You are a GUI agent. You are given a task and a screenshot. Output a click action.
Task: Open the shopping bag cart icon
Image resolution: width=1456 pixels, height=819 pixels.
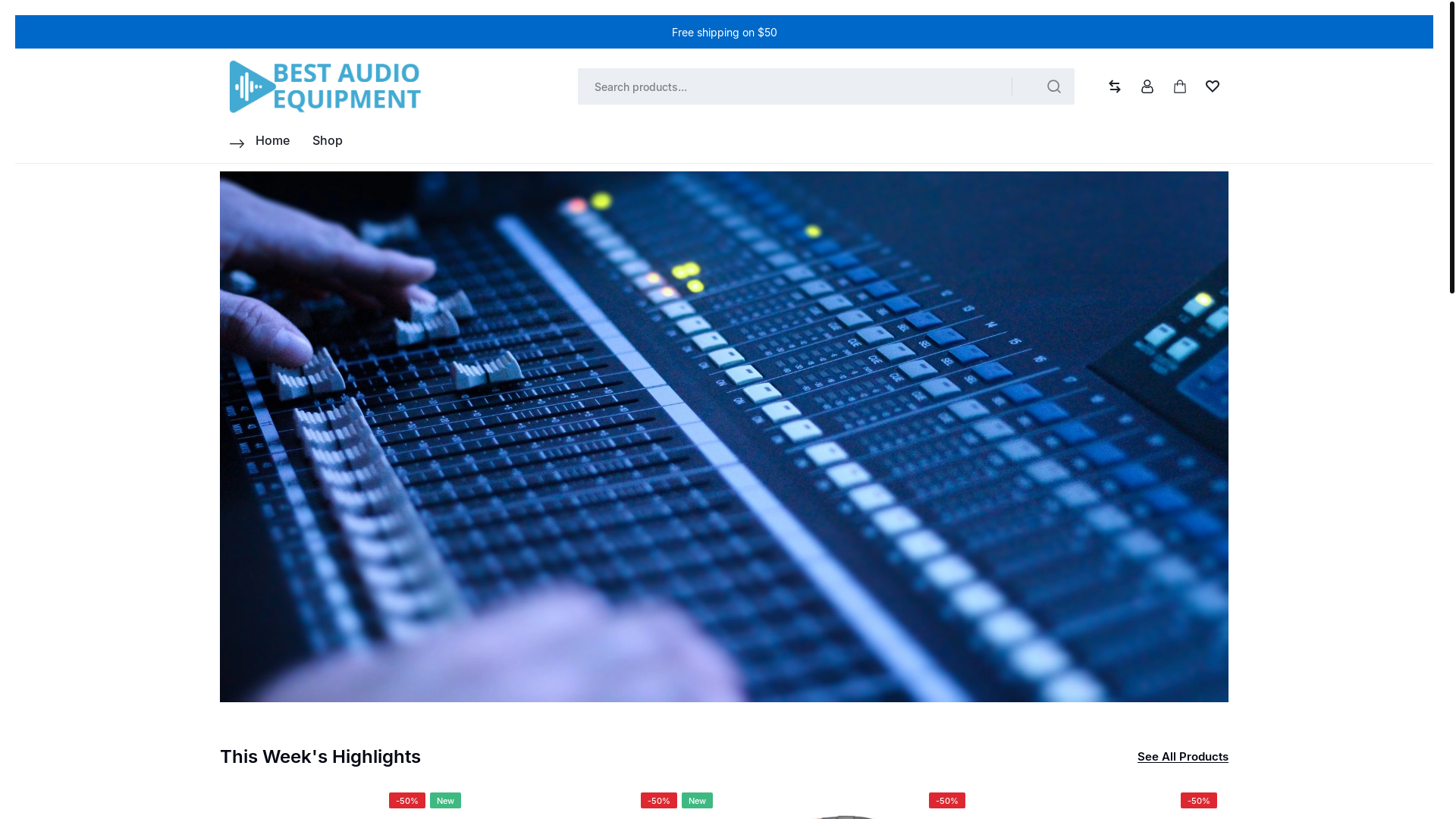[x=1179, y=86]
